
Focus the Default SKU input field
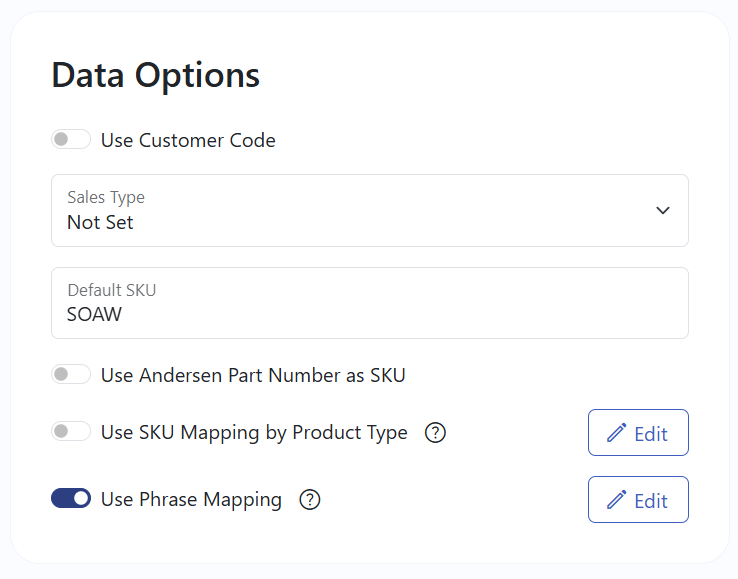pos(369,303)
